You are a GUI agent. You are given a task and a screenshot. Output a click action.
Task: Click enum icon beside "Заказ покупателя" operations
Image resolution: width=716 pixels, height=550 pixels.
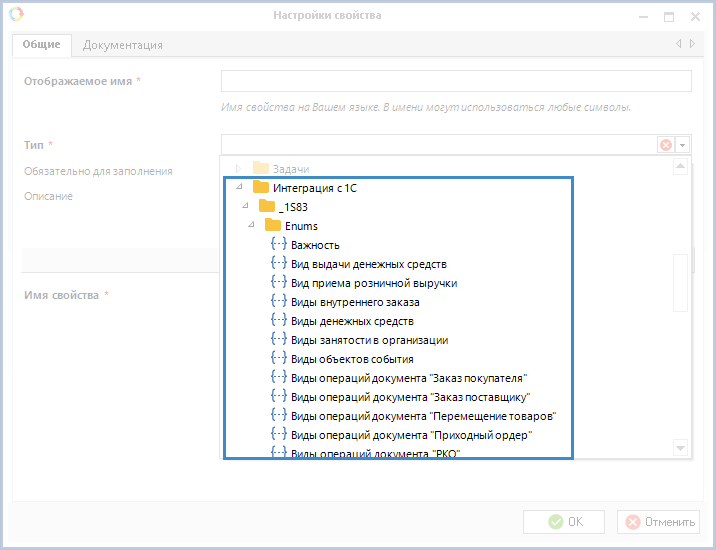click(x=279, y=377)
